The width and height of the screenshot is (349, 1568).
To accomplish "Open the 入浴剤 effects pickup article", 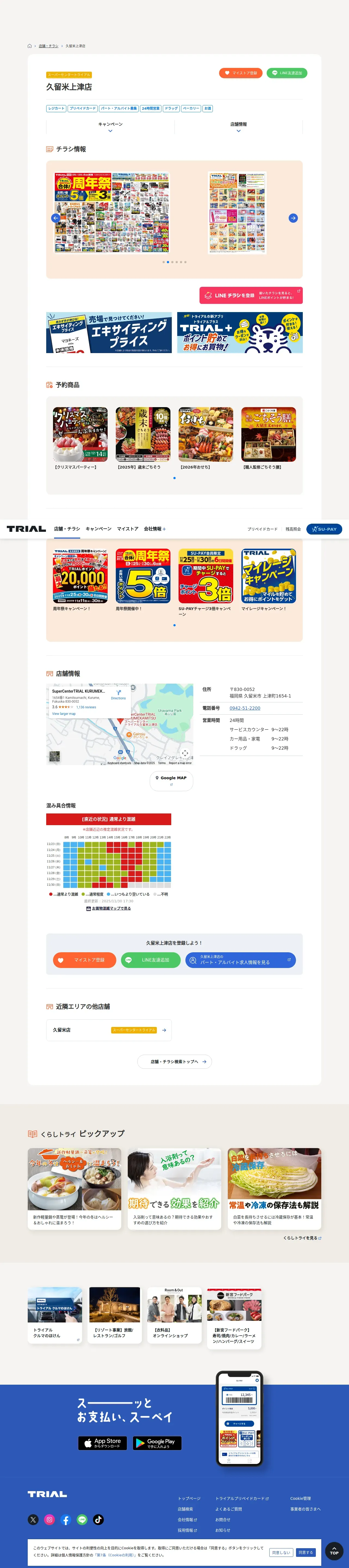I will point(174,1188).
